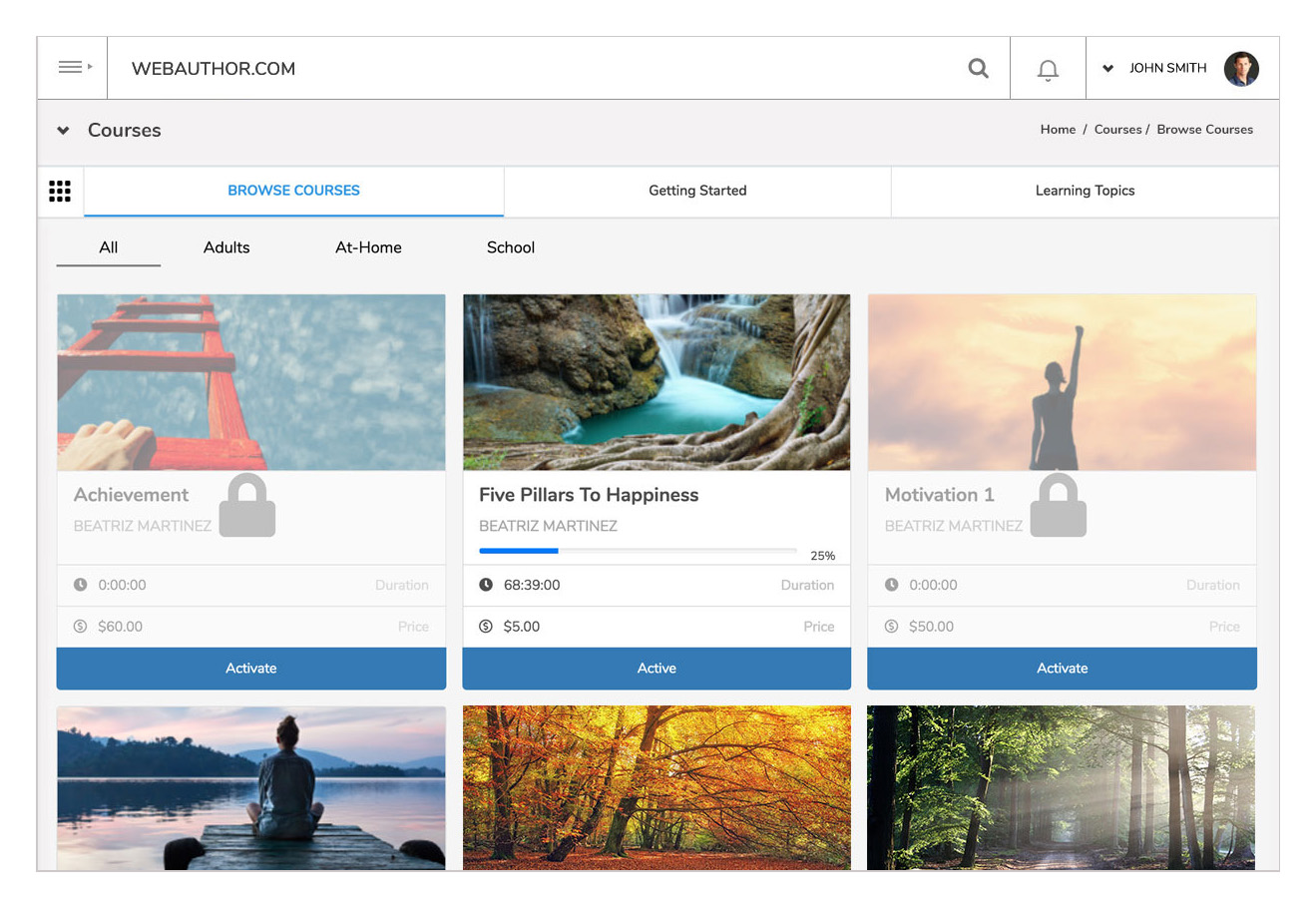
Task: Open the notifications bell
Action: pos(1048,69)
